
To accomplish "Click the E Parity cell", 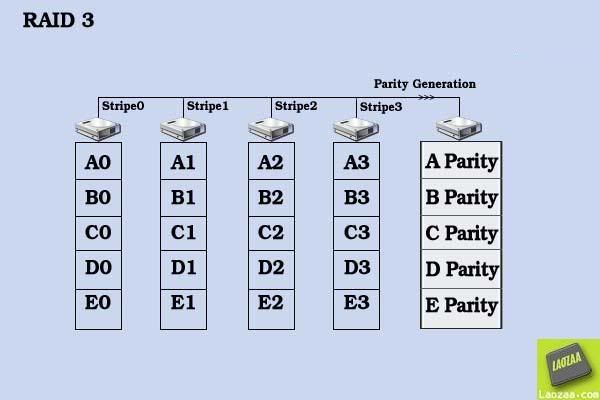I will click(x=461, y=308).
